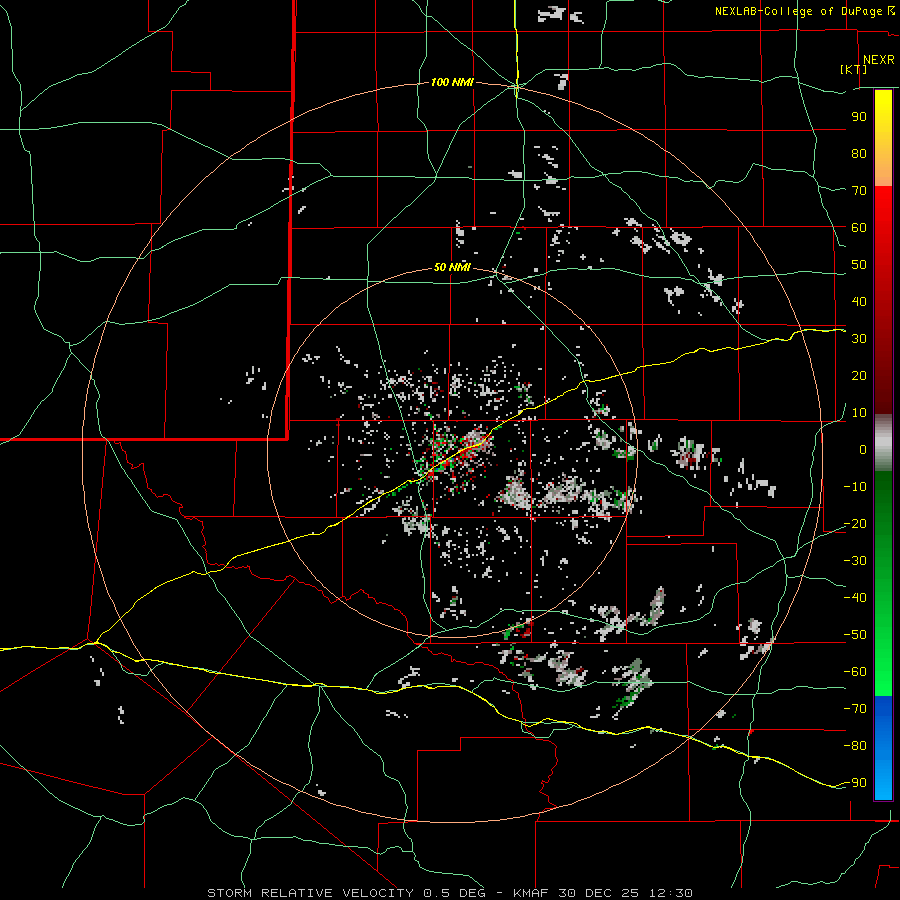Click the -30 value on the velocity scale
Viewport: 900px width, 900px height.
[855, 561]
